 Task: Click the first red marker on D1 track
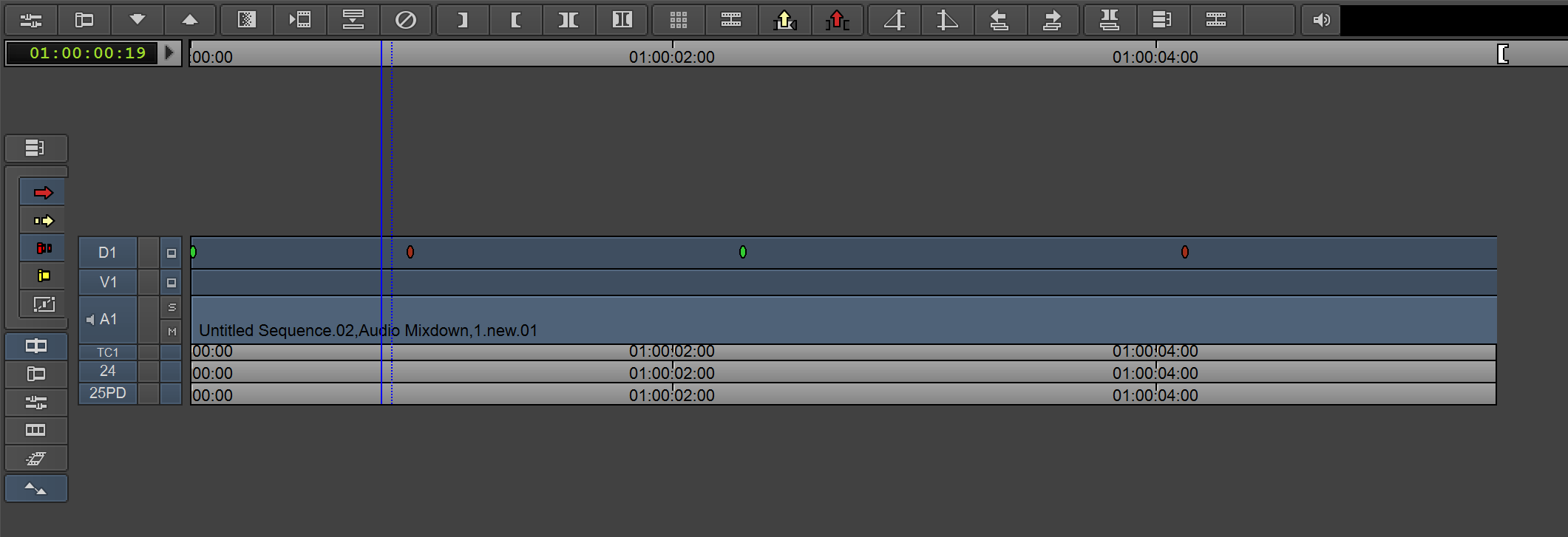click(x=410, y=252)
